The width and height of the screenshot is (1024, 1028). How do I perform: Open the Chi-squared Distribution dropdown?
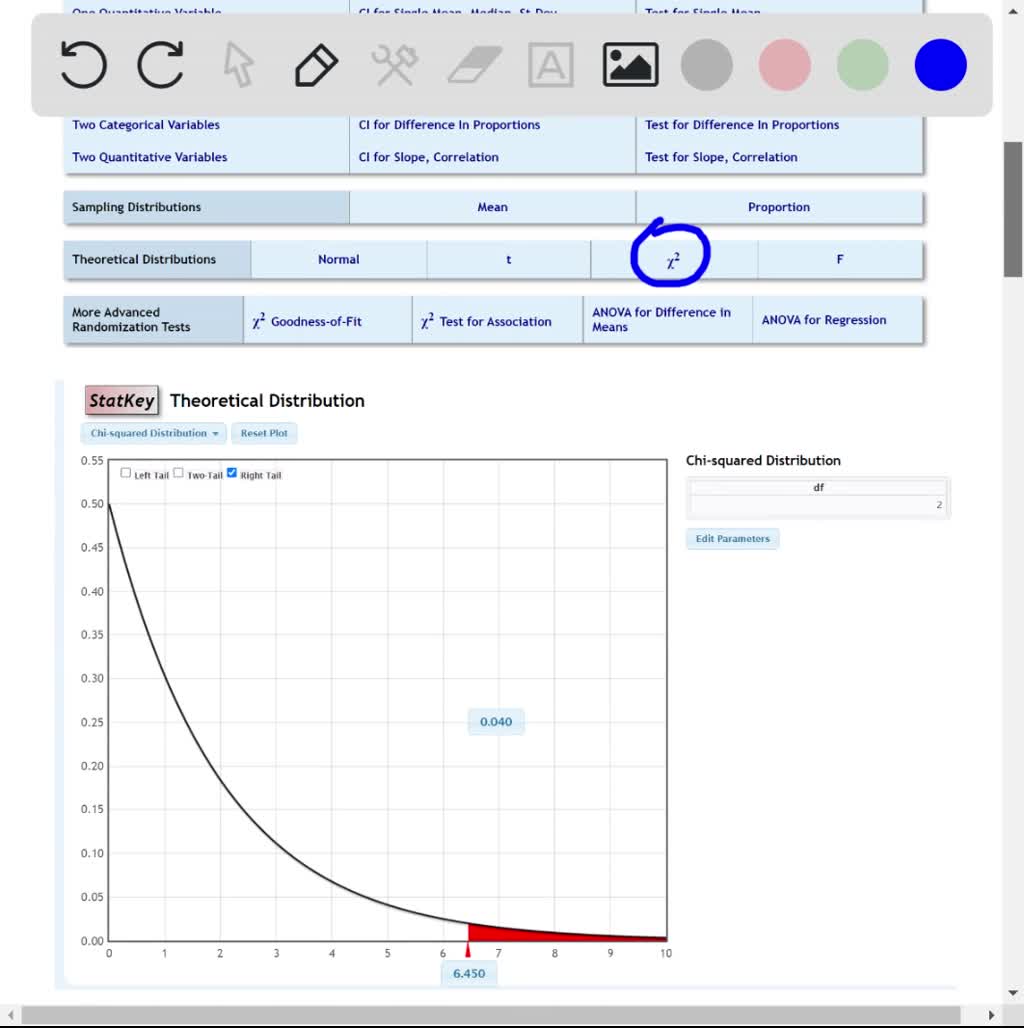click(x=152, y=433)
